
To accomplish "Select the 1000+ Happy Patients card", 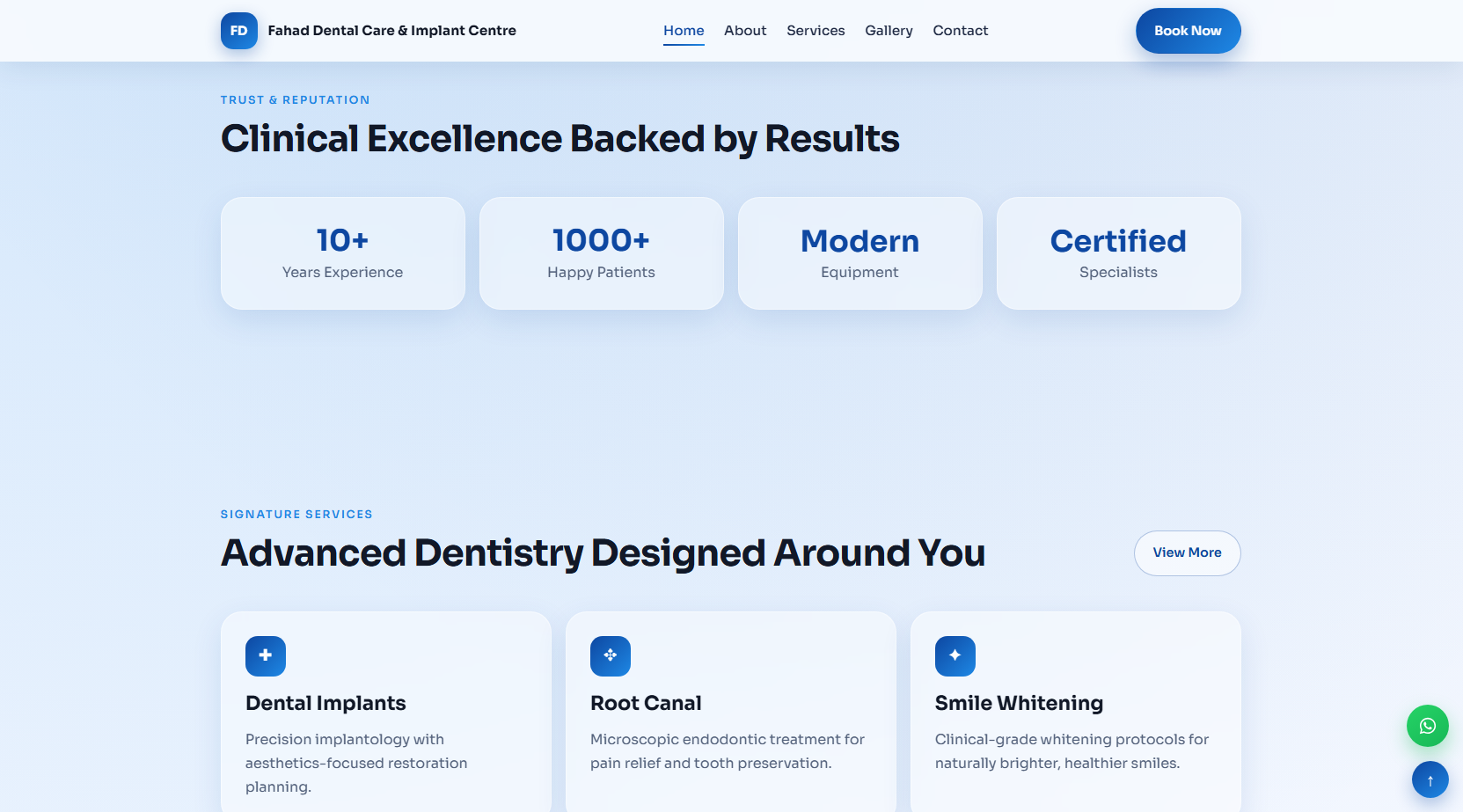I will 602,253.
